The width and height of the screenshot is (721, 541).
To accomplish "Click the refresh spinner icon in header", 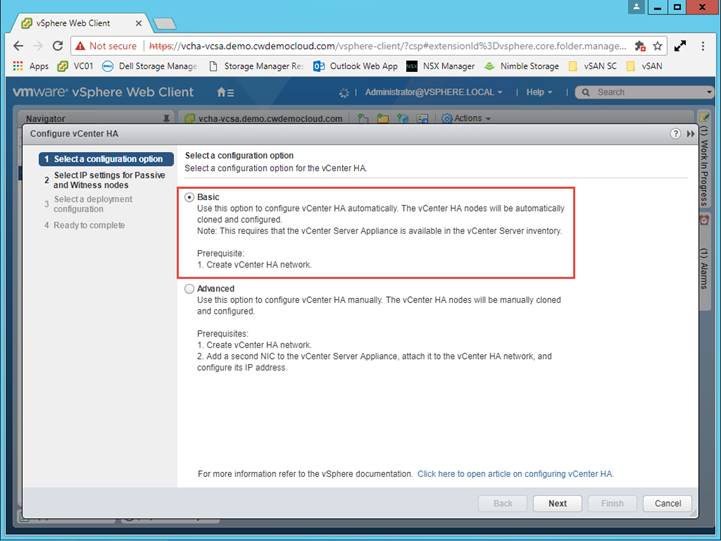I will tap(343, 93).
